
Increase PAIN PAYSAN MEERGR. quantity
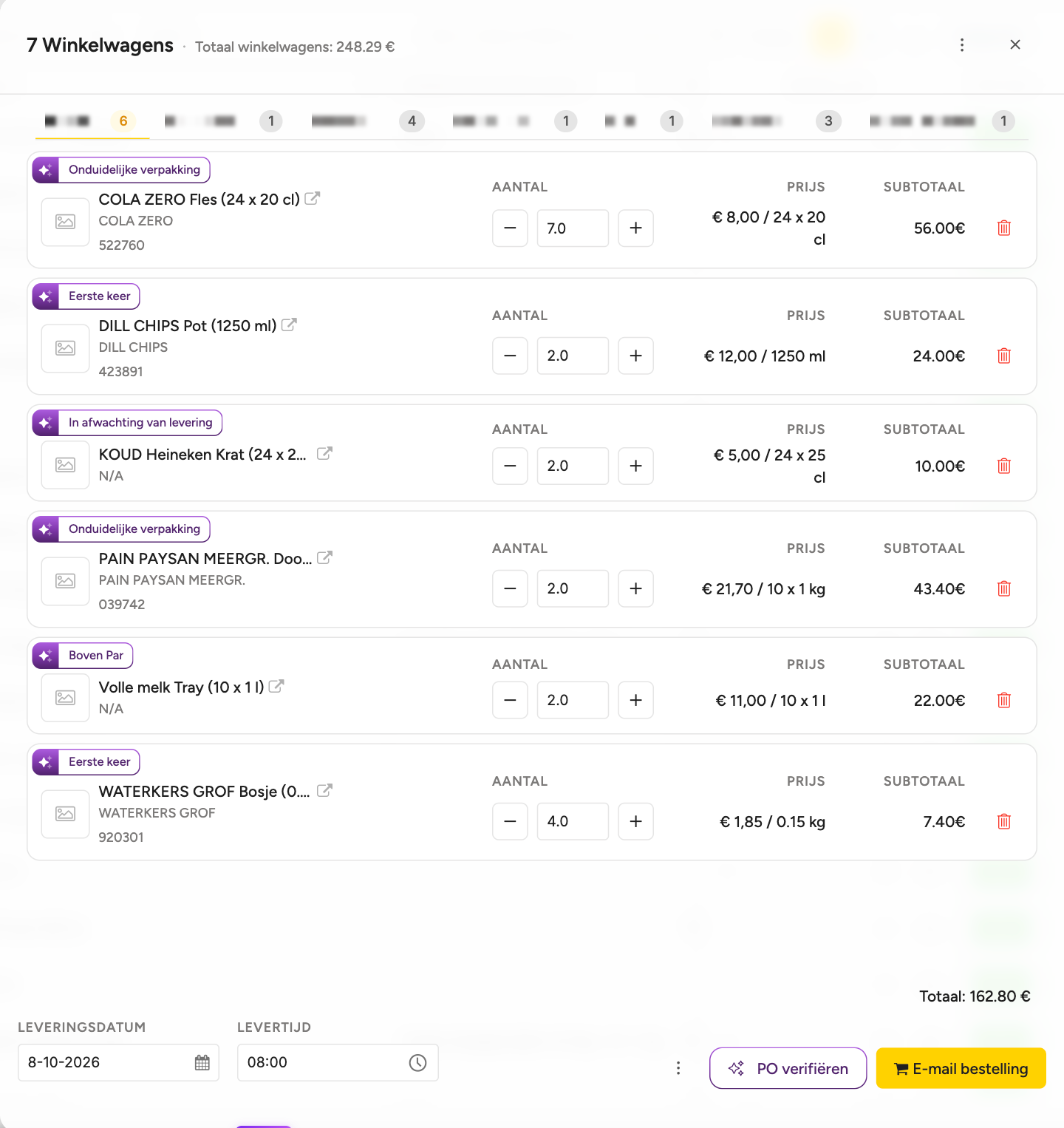click(x=636, y=588)
